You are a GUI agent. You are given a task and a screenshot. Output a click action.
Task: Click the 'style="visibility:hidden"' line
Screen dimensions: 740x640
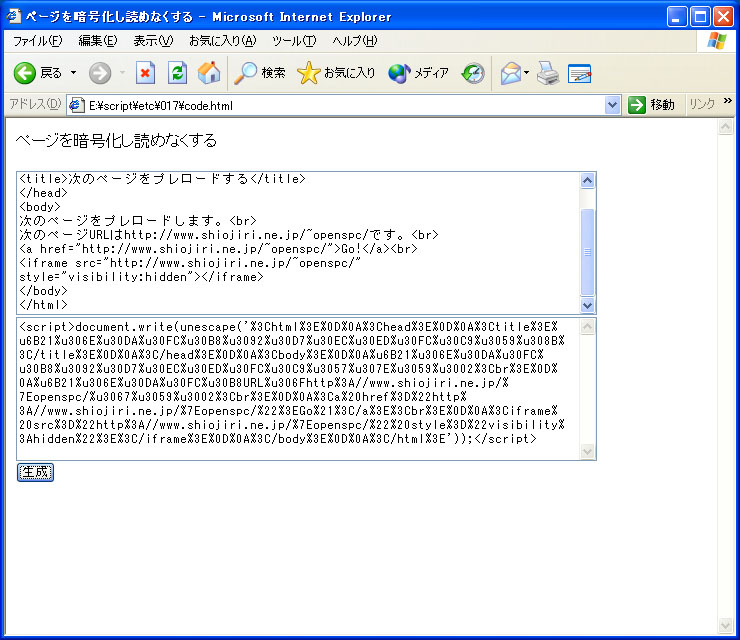click(x=141, y=277)
